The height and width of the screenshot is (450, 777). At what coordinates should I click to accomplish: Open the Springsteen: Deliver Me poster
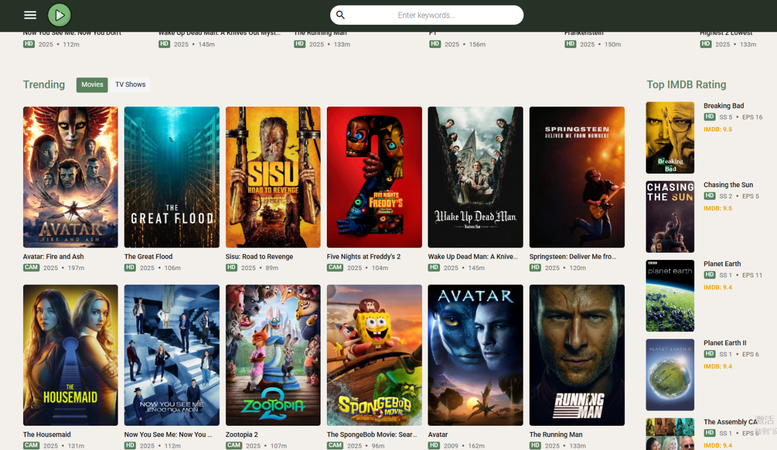(577, 177)
